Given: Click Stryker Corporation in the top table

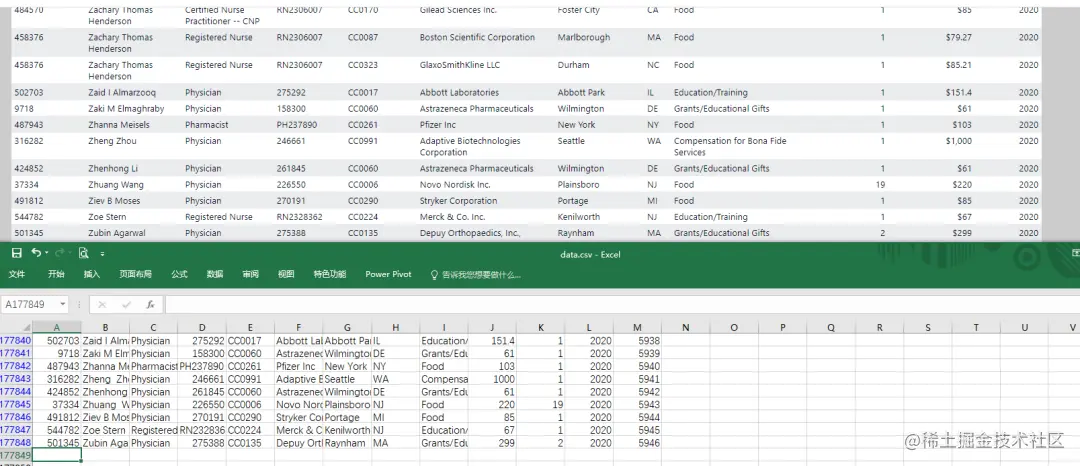Looking at the screenshot, I should (x=458, y=201).
